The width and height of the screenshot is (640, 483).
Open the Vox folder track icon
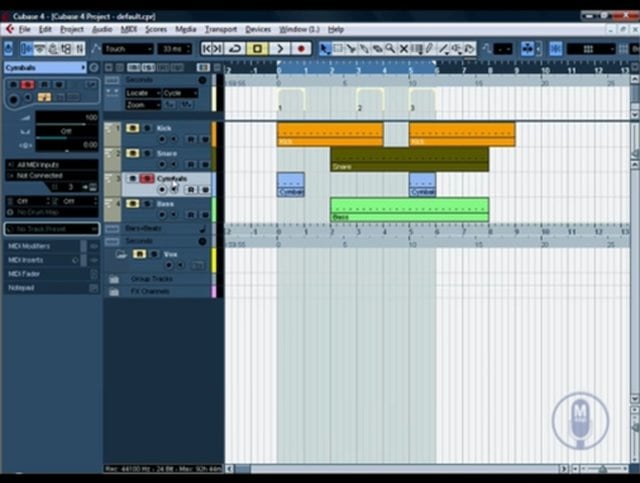pyautogui.click(x=121, y=254)
